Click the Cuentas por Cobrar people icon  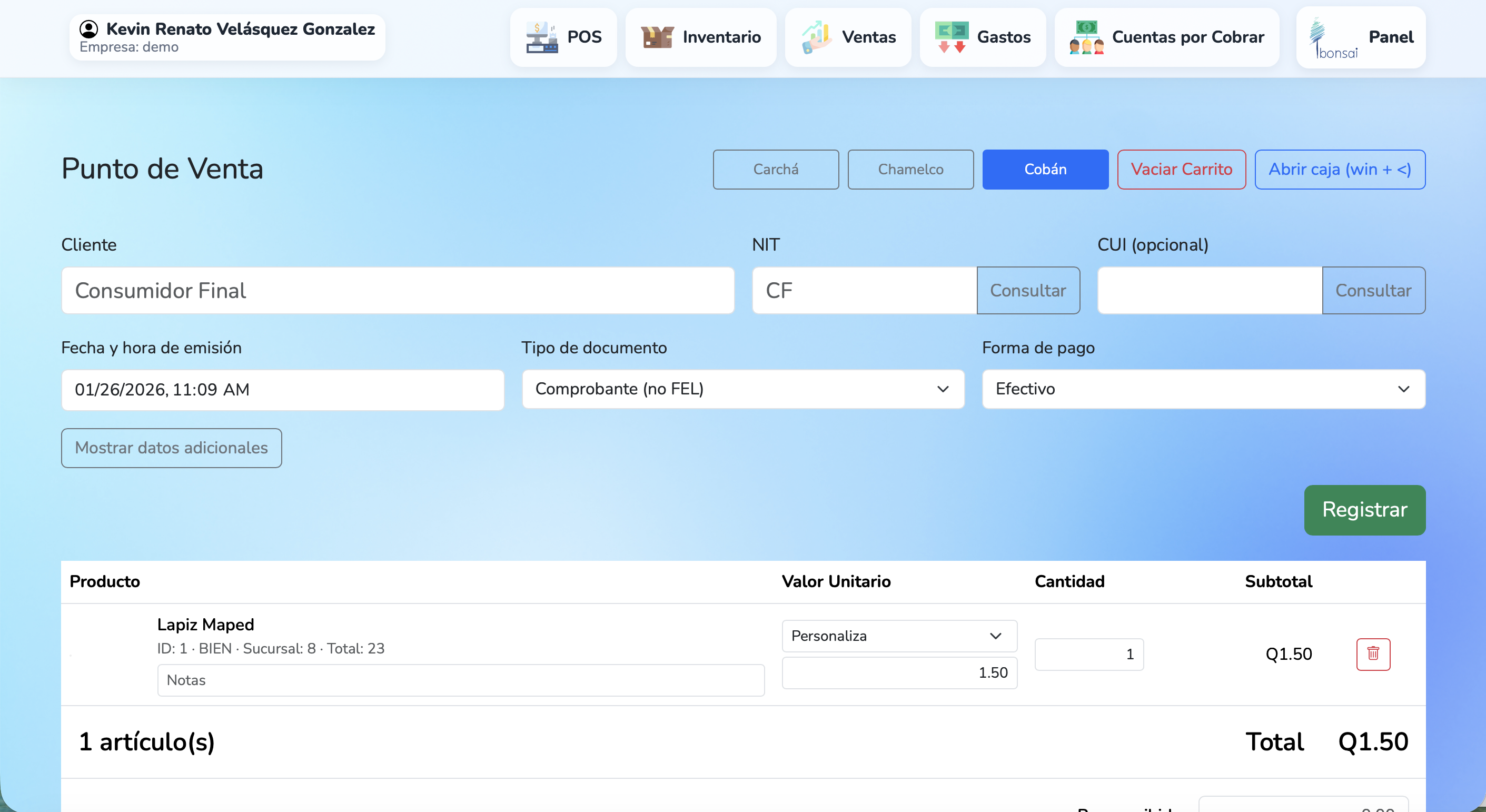[x=1086, y=37]
